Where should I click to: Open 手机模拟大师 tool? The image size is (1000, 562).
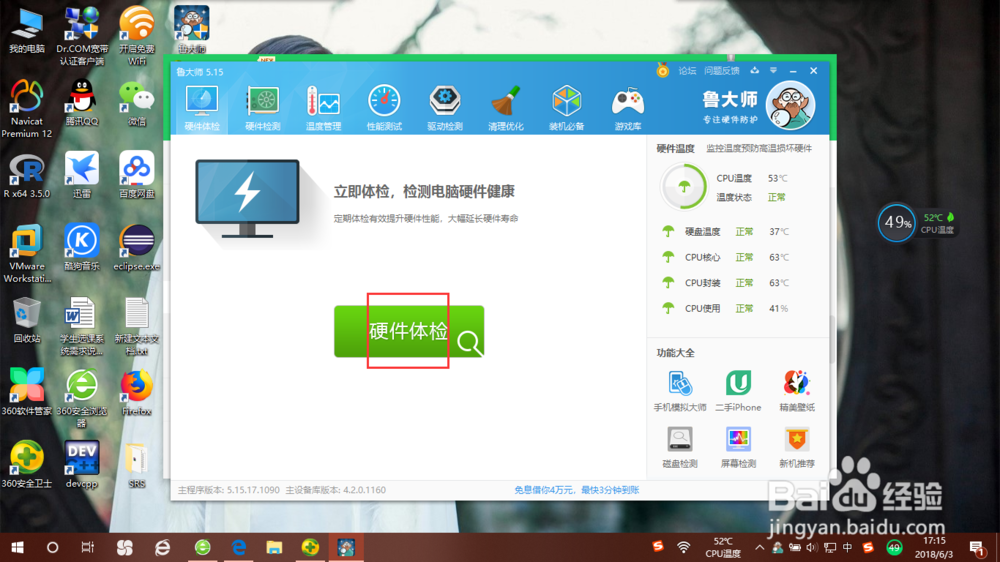pos(680,390)
